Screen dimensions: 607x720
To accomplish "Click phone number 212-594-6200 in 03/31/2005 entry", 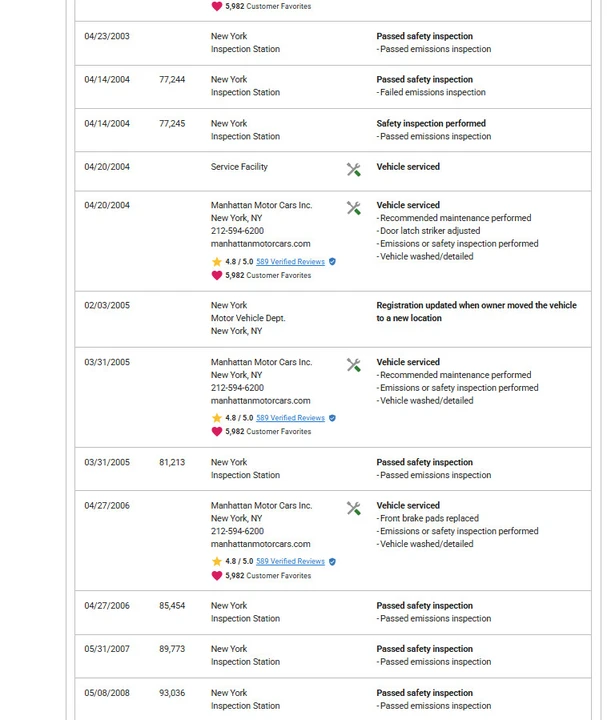I will point(237,388).
